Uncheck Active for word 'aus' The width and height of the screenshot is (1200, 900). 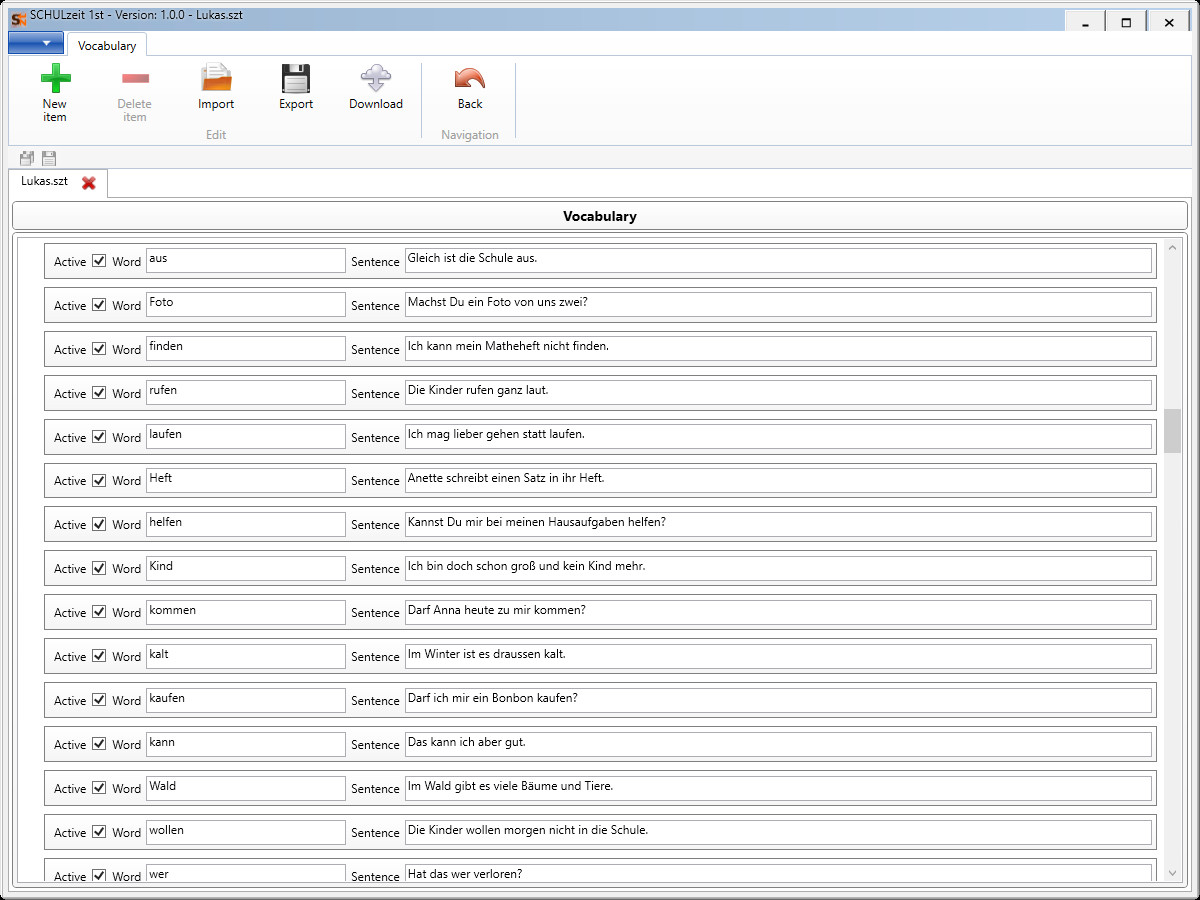pyautogui.click(x=99, y=261)
